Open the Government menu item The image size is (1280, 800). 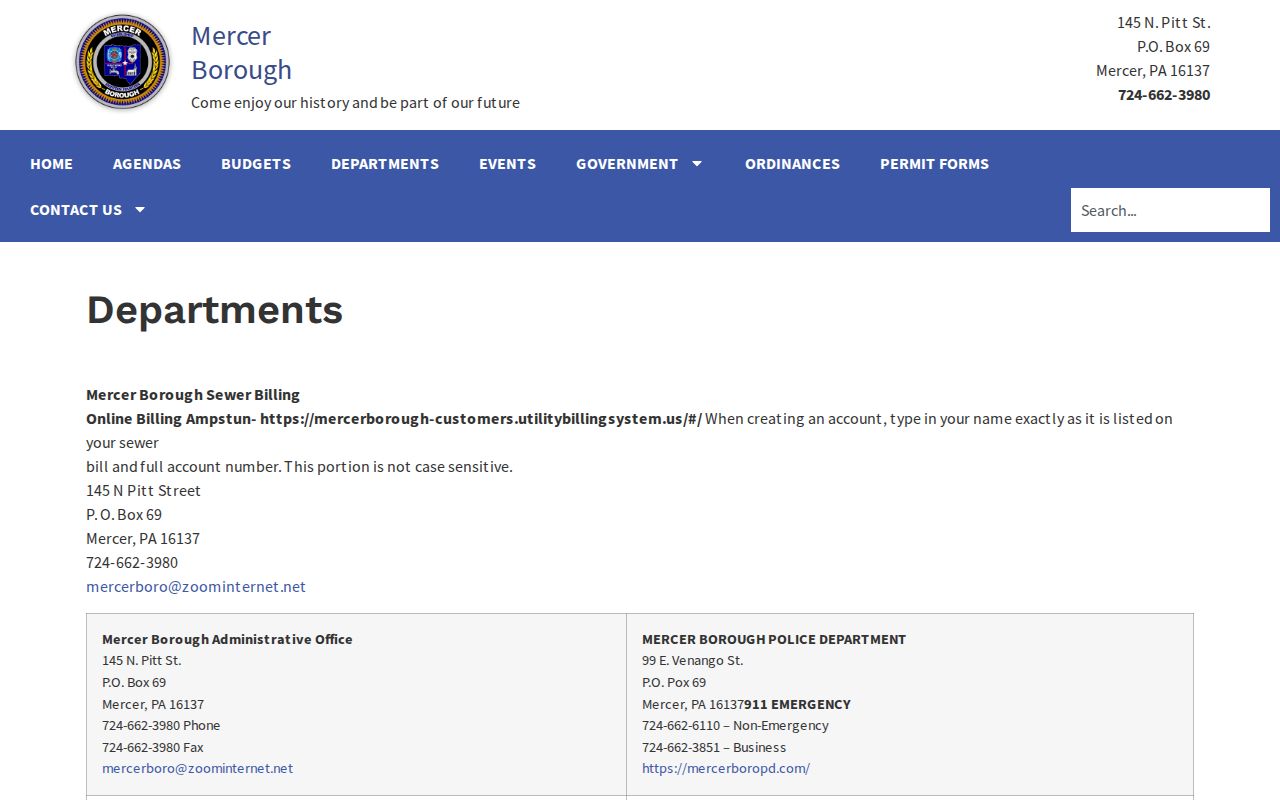pyautogui.click(x=627, y=164)
